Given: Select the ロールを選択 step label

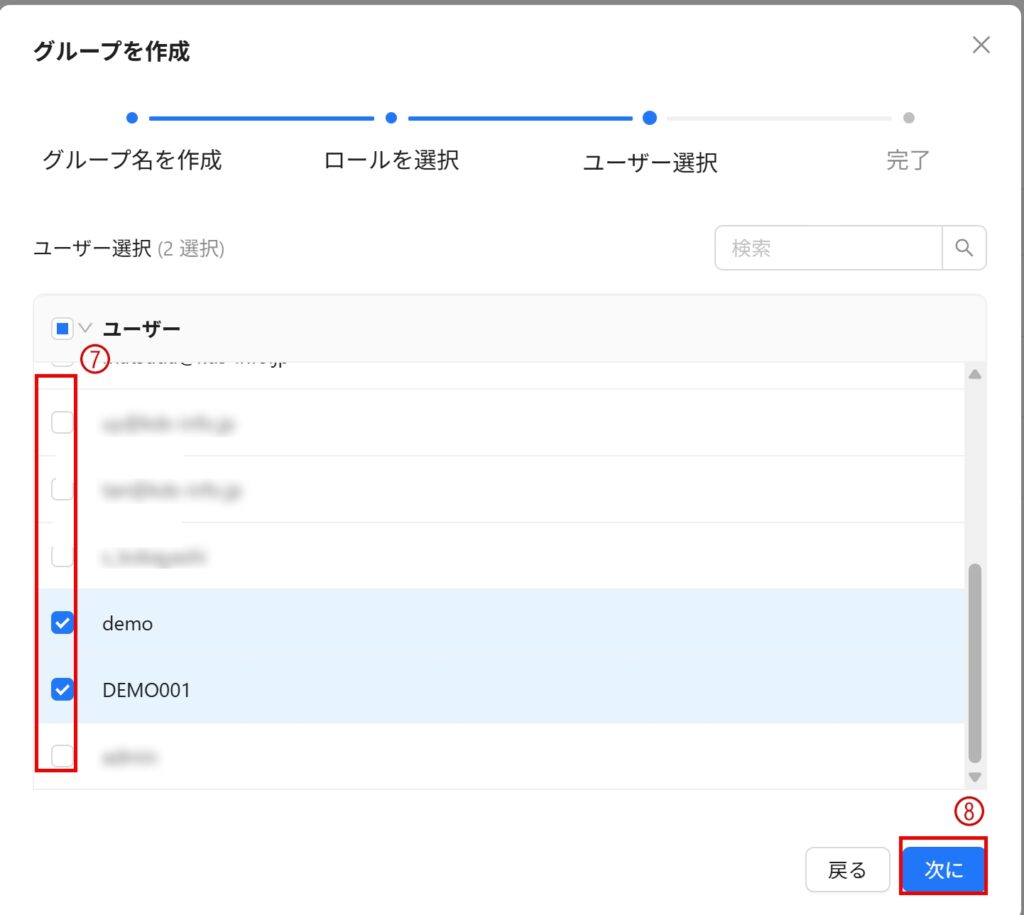Looking at the screenshot, I should click(x=391, y=160).
